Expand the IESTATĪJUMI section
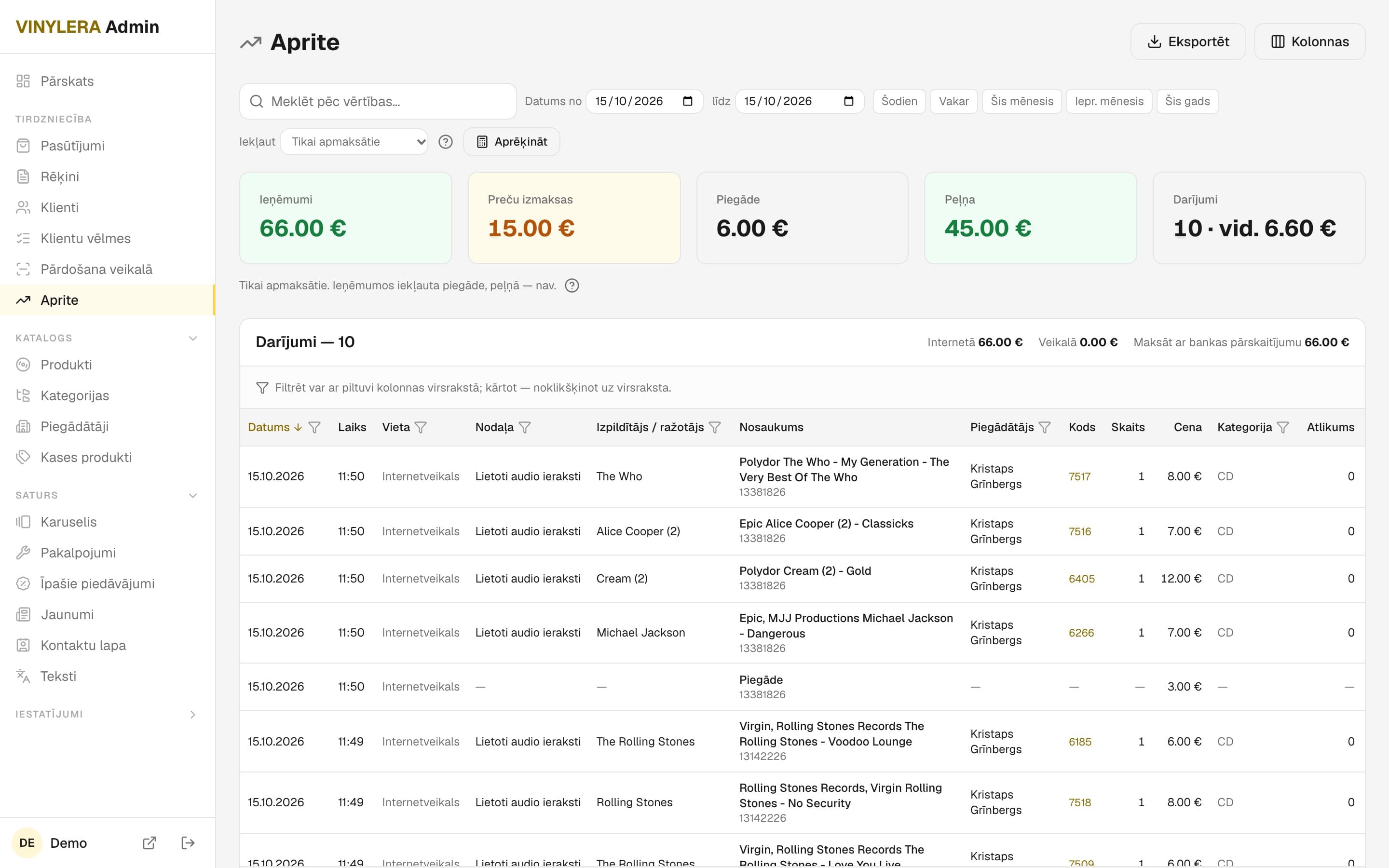 pyautogui.click(x=108, y=714)
